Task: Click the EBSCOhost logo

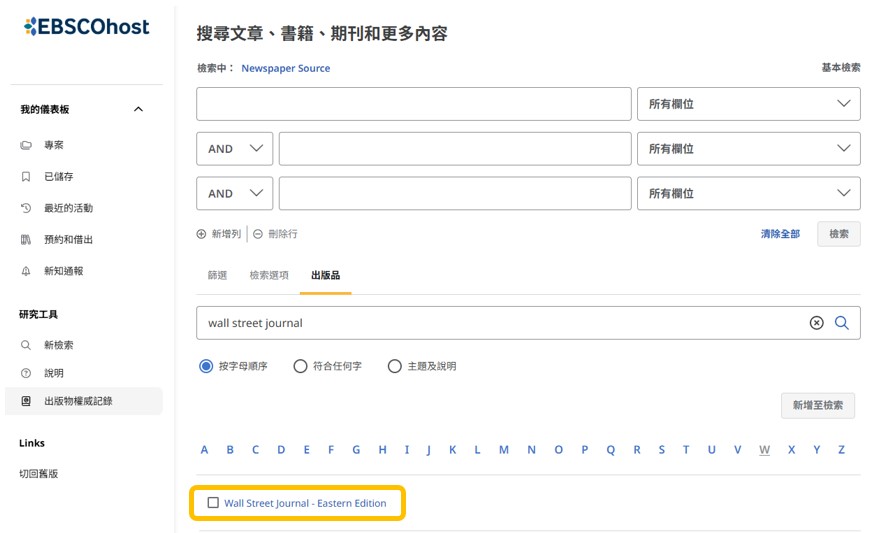Action: point(86,27)
